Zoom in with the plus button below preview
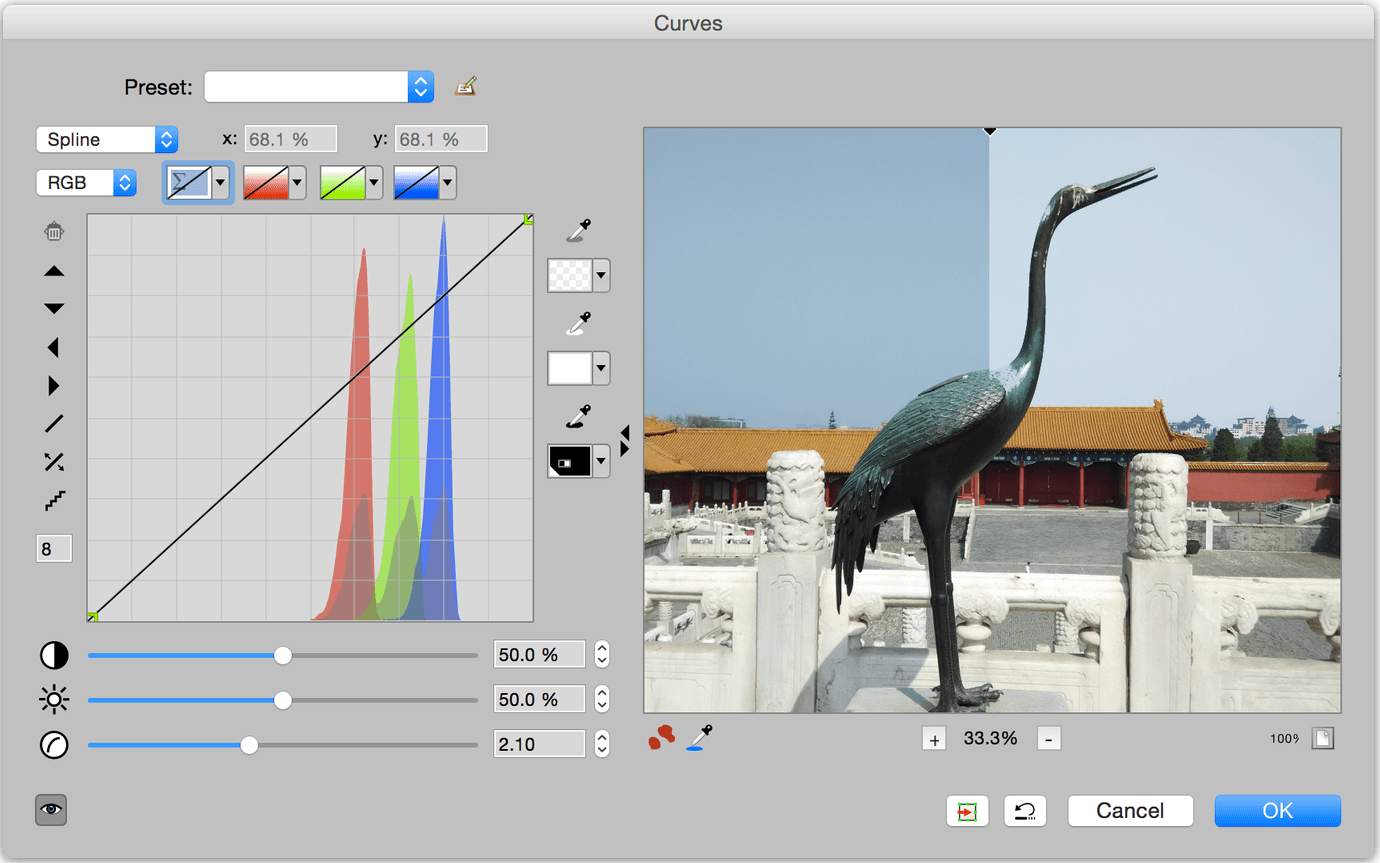The image size is (1380, 863). (x=934, y=738)
